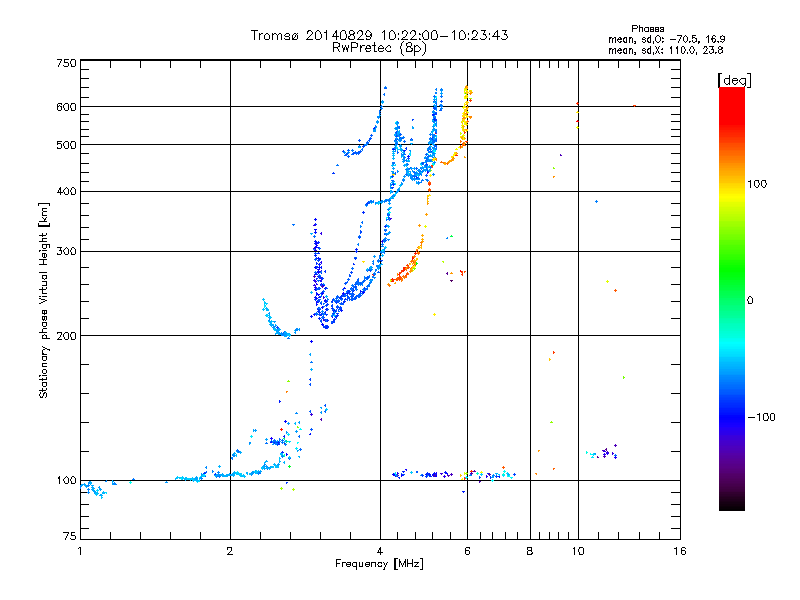The width and height of the screenshot is (800, 600).
Task: Click the 'Frequency [MHz]' x-axis label
Action: click(379, 564)
